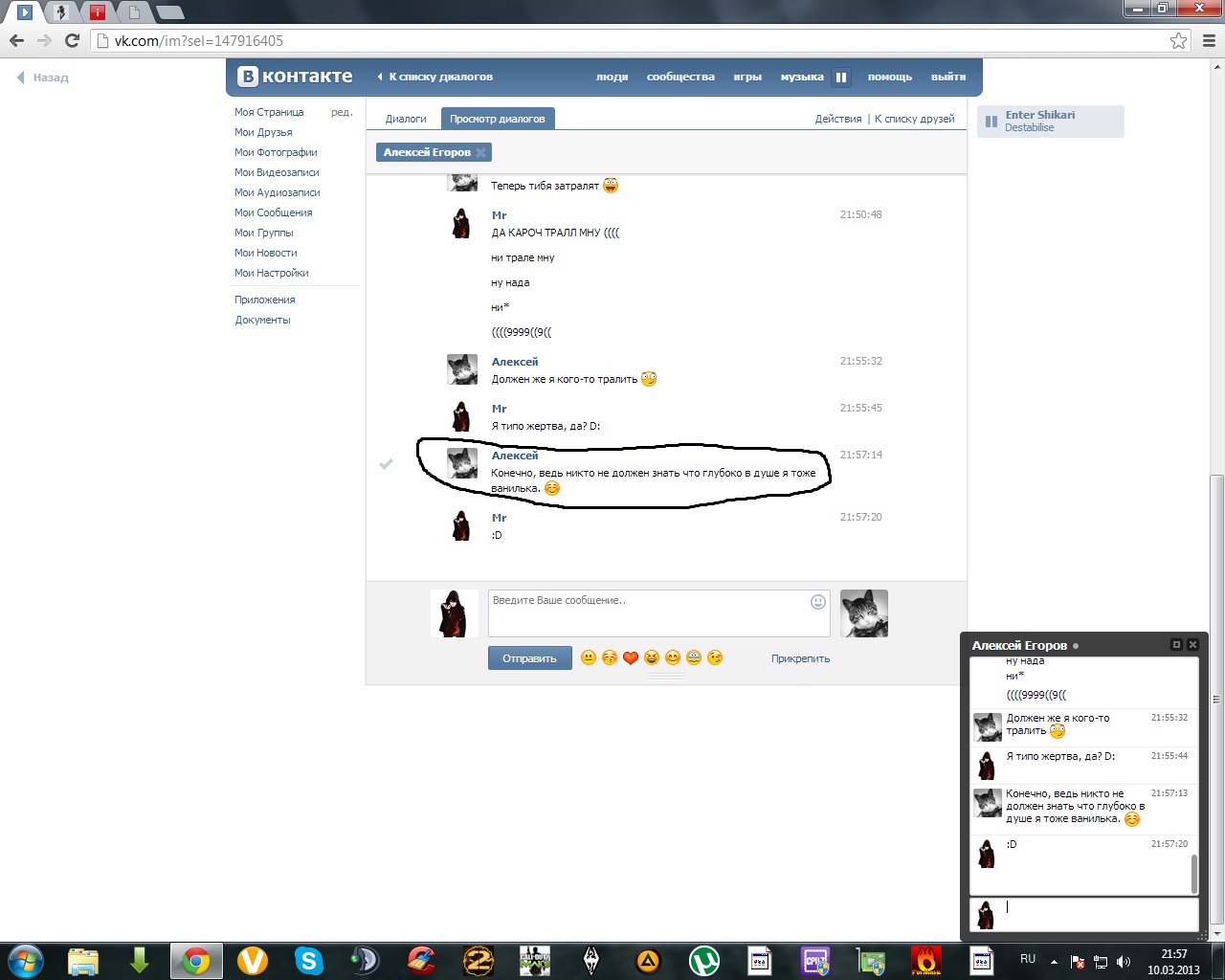This screenshot has width=1225, height=980.
Task: Click the VKontakte logo in the header
Action: (296, 77)
